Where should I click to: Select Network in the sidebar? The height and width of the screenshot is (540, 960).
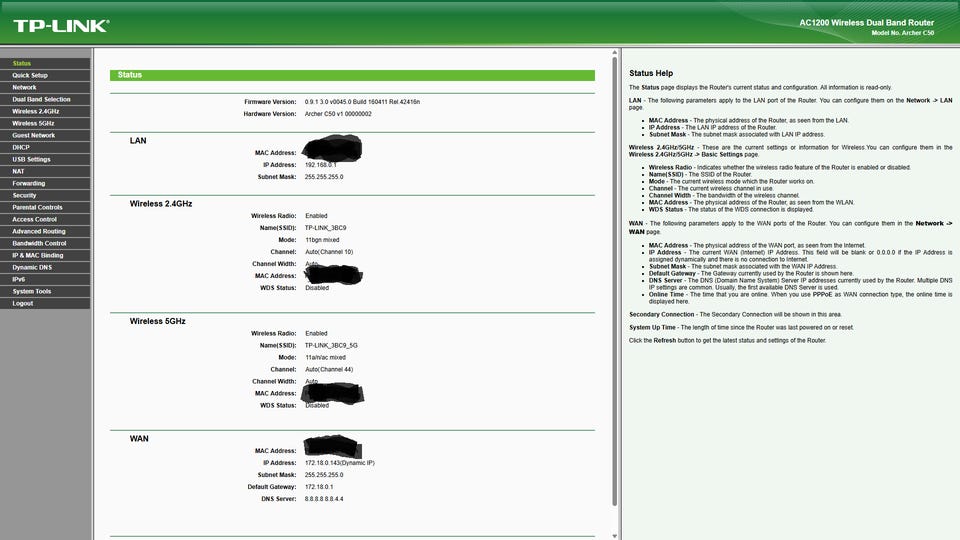(x=45, y=88)
